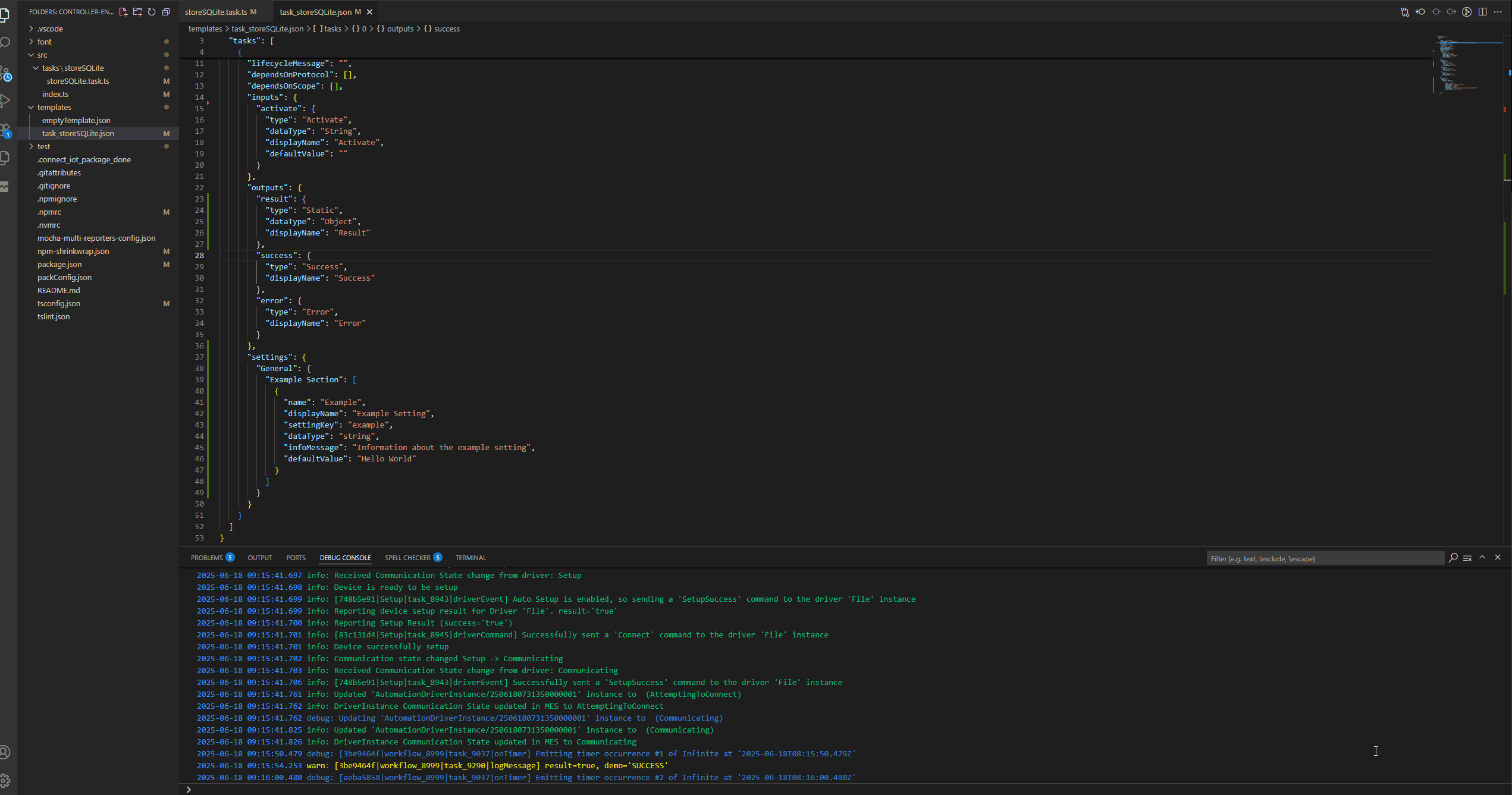
Task: Click line number 28 in the editor gutter
Action: click(x=199, y=255)
